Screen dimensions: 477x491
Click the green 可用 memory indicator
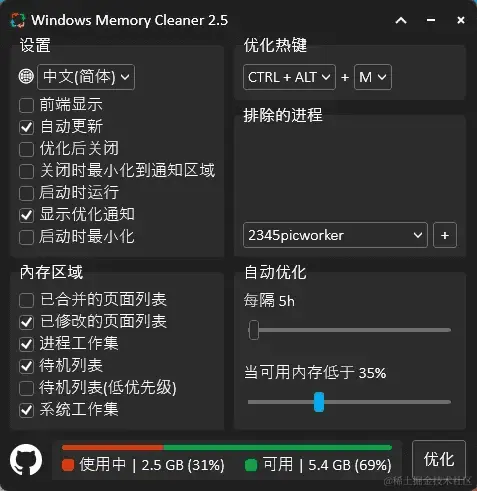click(251, 465)
